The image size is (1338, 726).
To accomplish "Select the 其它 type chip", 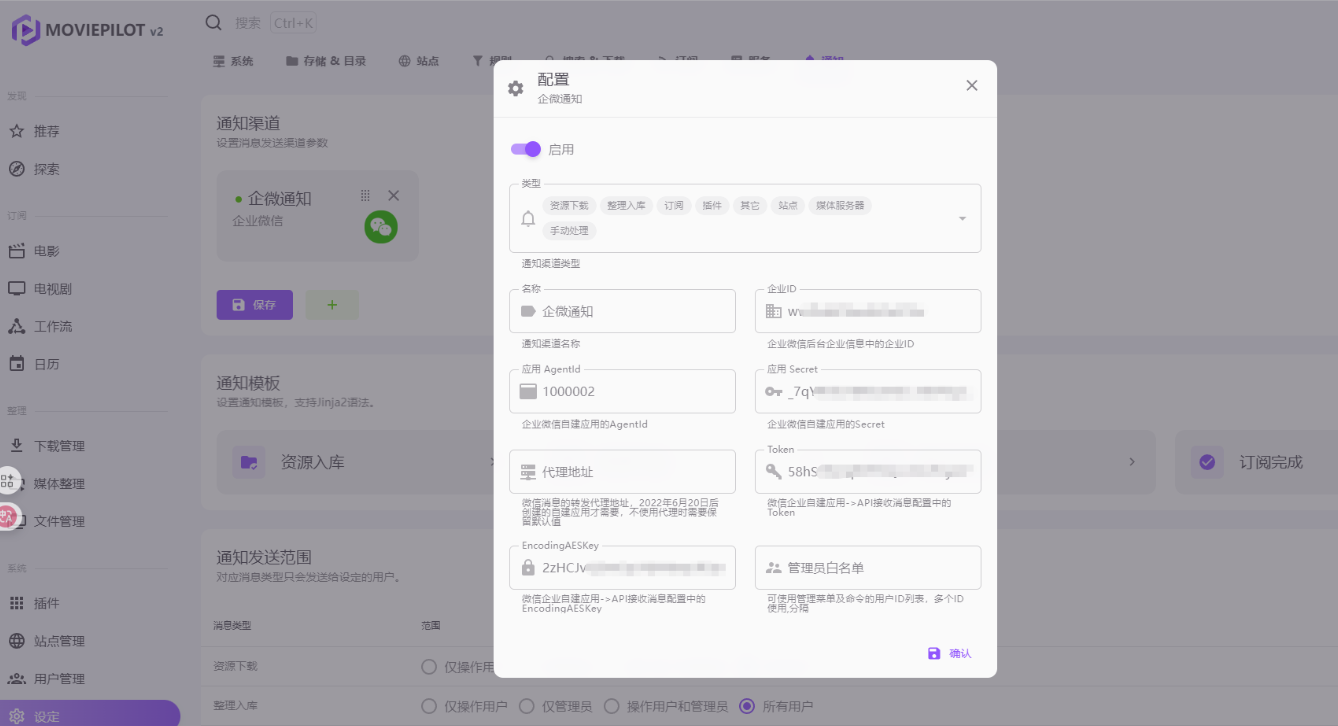I will pyautogui.click(x=749, y=206).
